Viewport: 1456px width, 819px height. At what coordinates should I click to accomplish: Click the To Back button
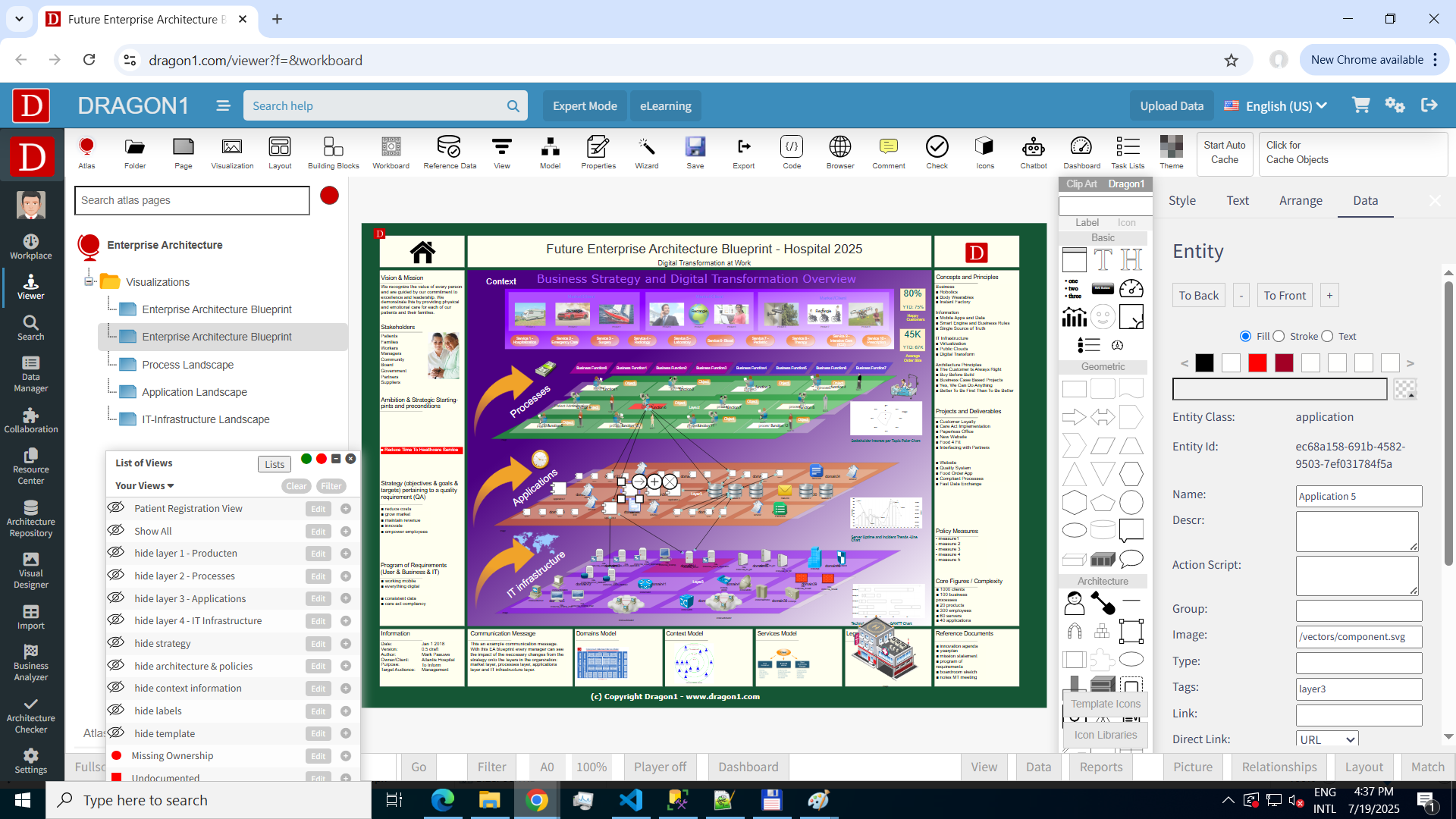pyautogui.click(x=1199, y=296)
